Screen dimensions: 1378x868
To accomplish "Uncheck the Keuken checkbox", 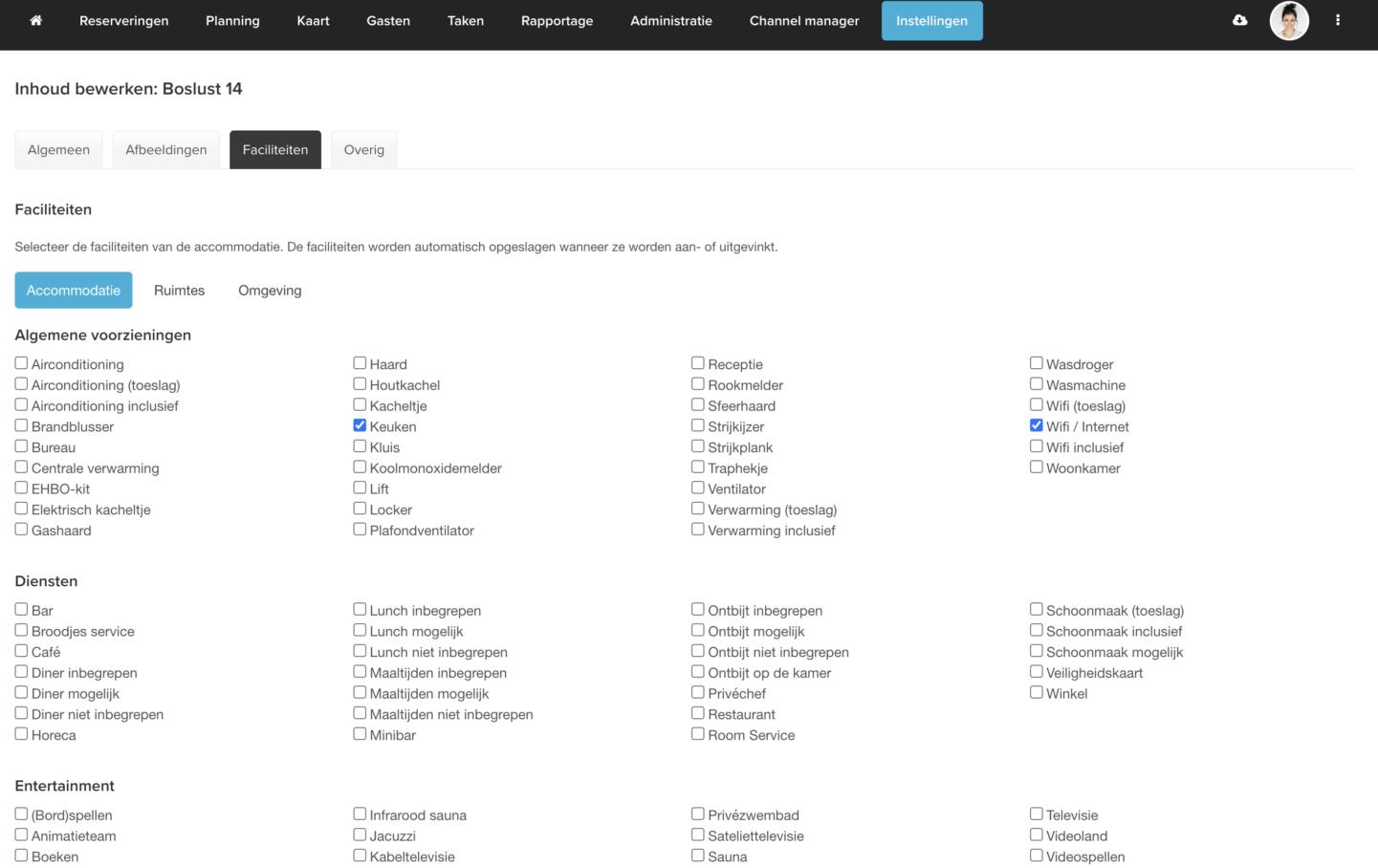I will [360, 425].
